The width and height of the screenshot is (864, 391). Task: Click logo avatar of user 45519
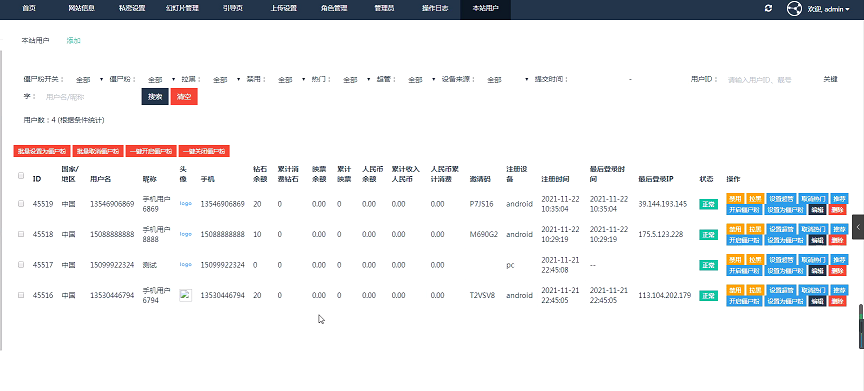tap(186, 203)
